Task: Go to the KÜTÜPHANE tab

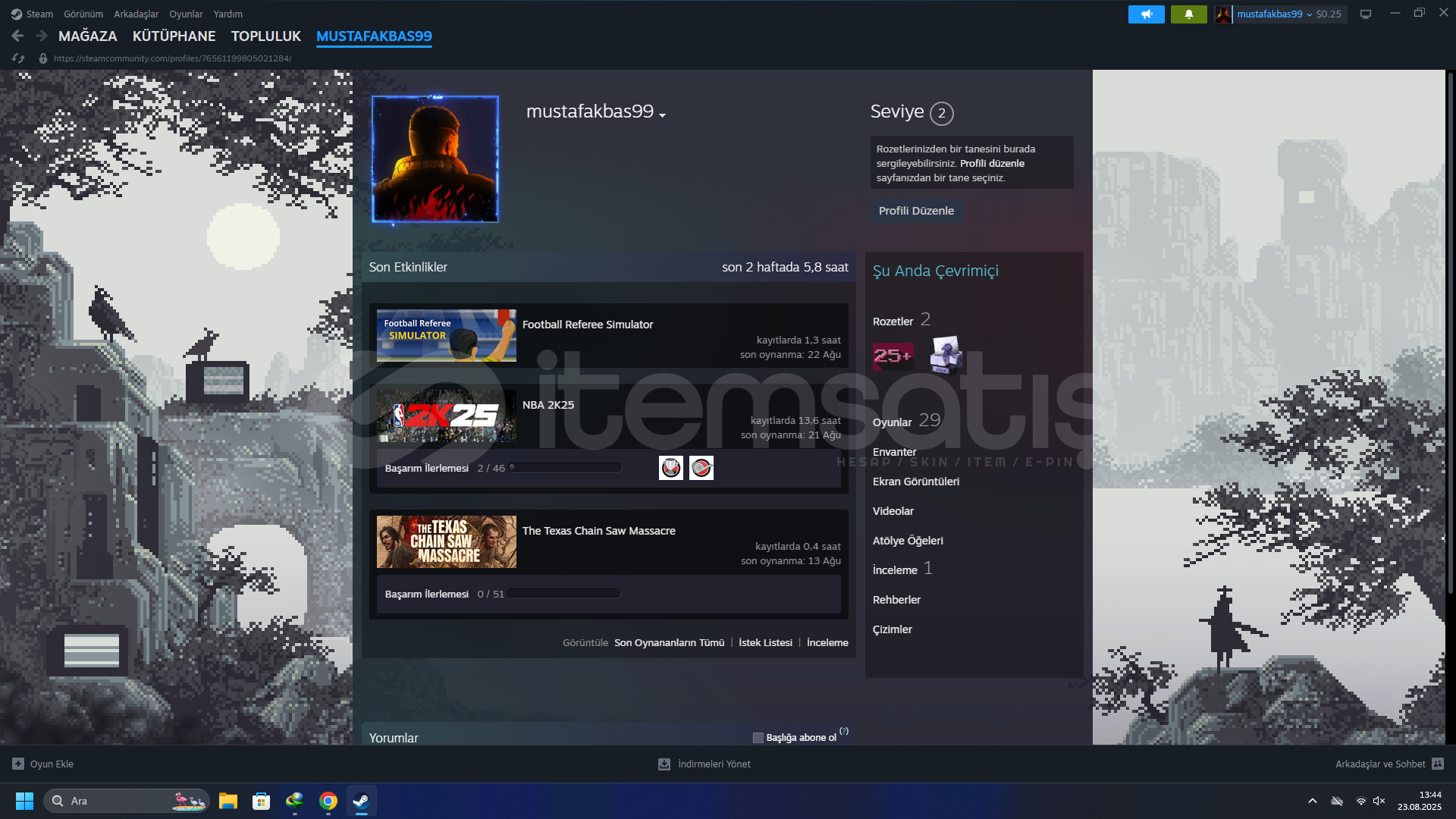Action: (174, 36)
